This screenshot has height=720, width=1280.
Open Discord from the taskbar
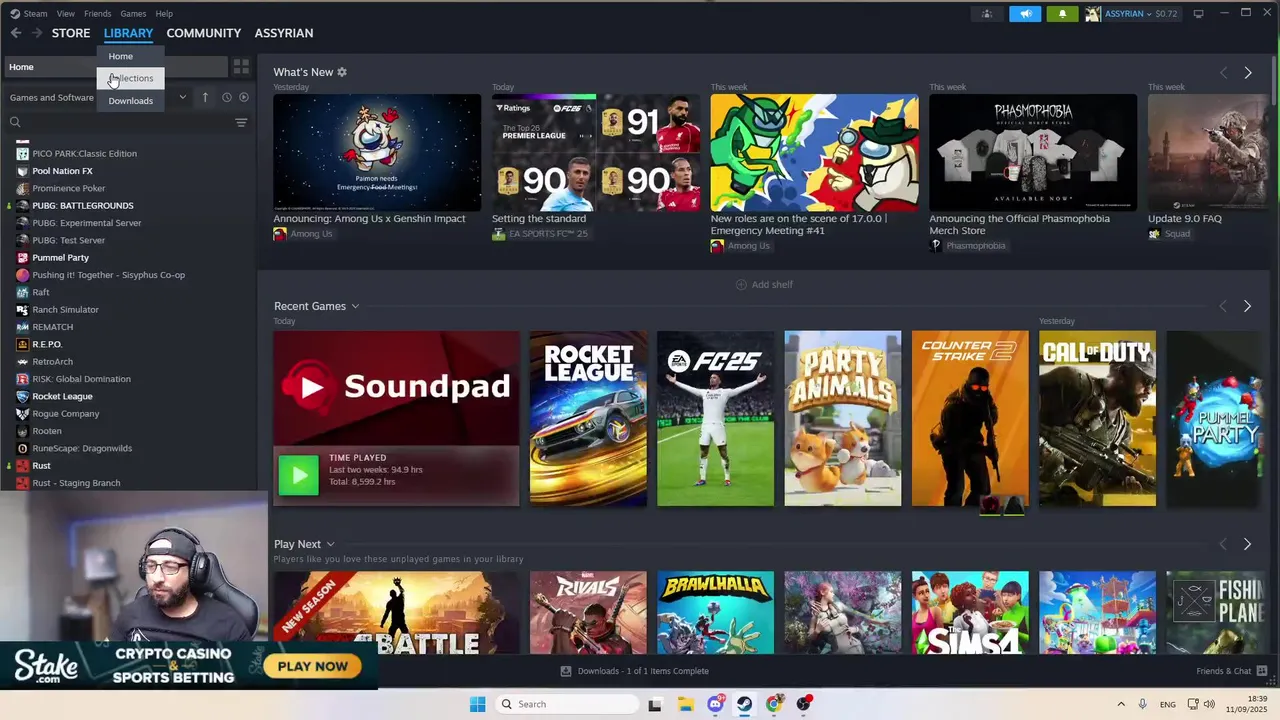715,704
